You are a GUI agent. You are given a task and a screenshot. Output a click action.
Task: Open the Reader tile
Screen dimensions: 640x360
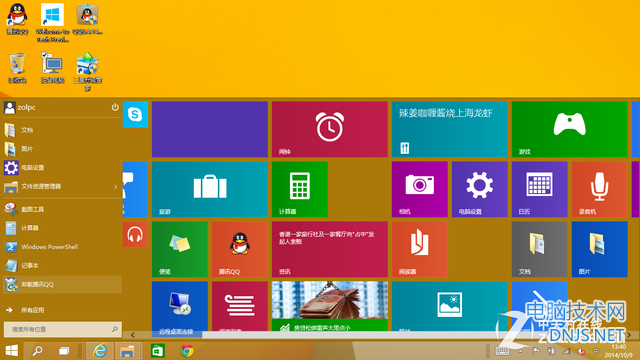coord(420,249)
